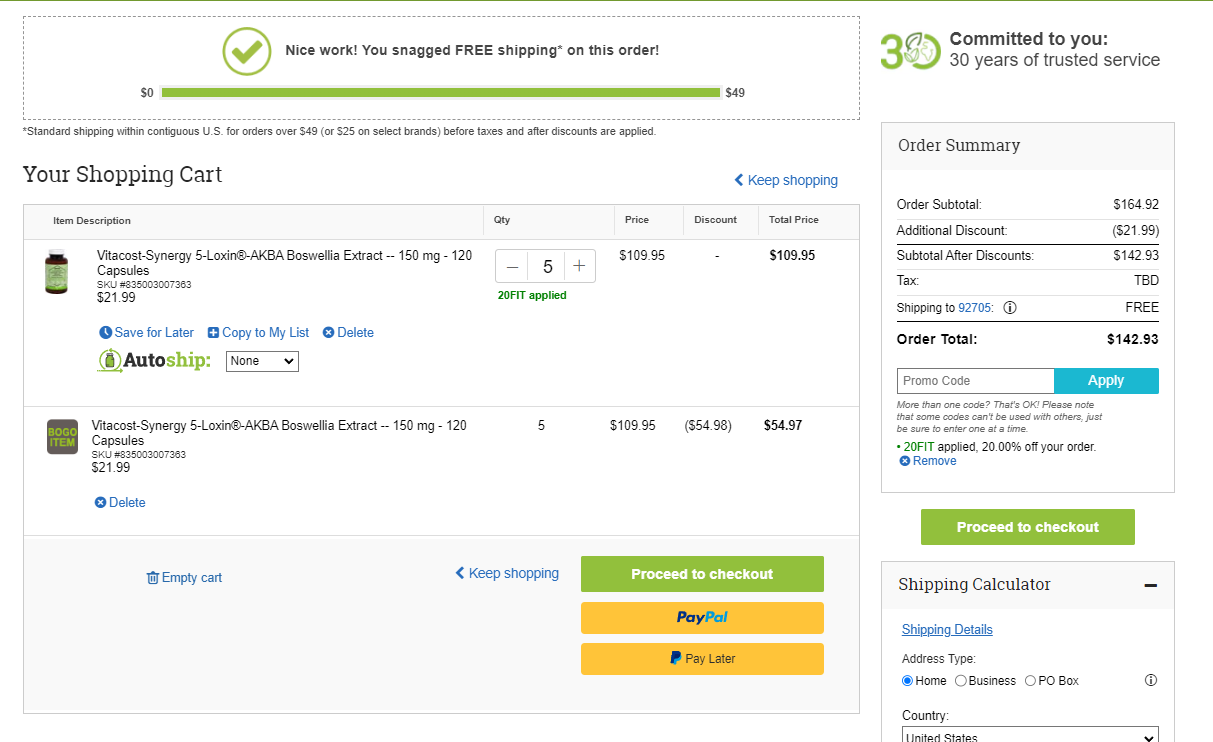Image resolution: width=1213 pixels, height=742 pixels.
Task: Open the first Boswellia Extract product title
Action: (x=284, y=263)
